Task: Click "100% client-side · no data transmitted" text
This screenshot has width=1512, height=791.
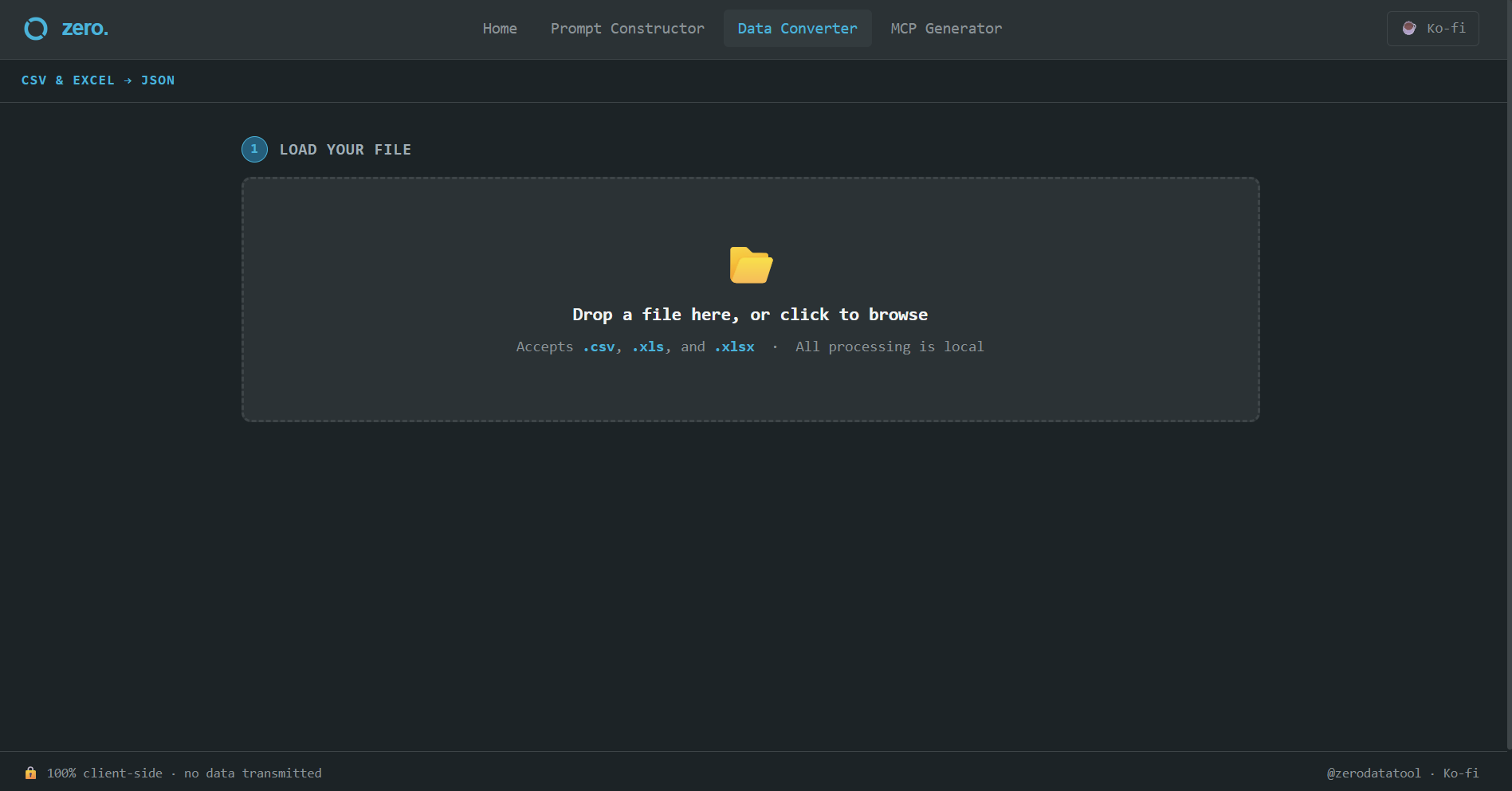Action: click(x=184, y=773)
